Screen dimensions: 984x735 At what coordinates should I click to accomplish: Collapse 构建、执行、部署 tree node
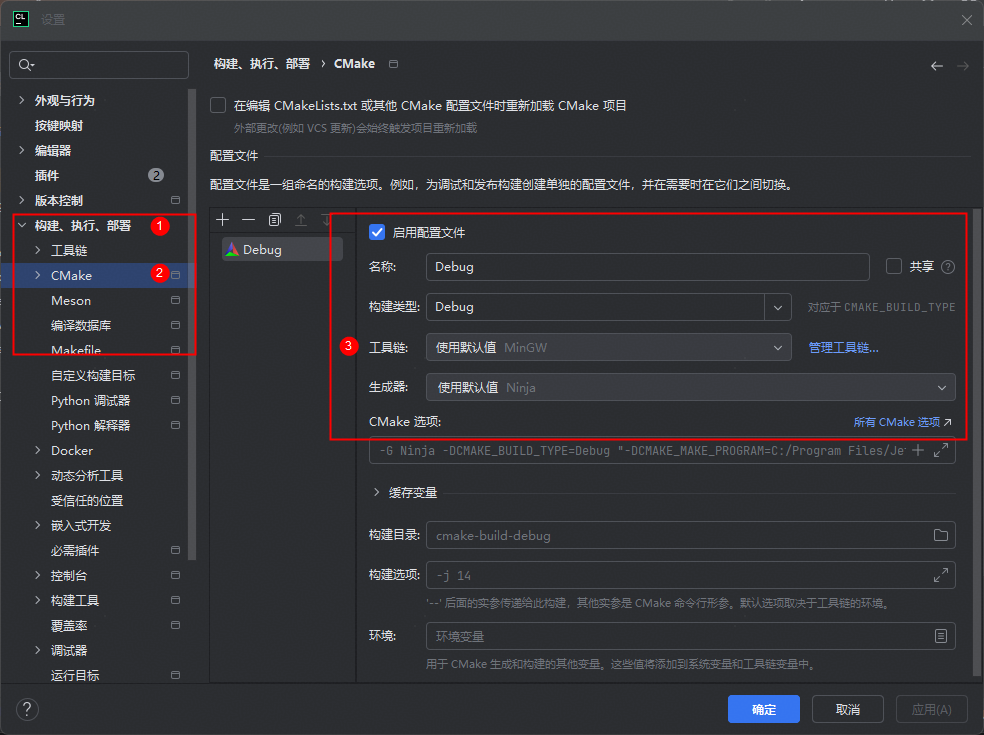pos(22,225)
